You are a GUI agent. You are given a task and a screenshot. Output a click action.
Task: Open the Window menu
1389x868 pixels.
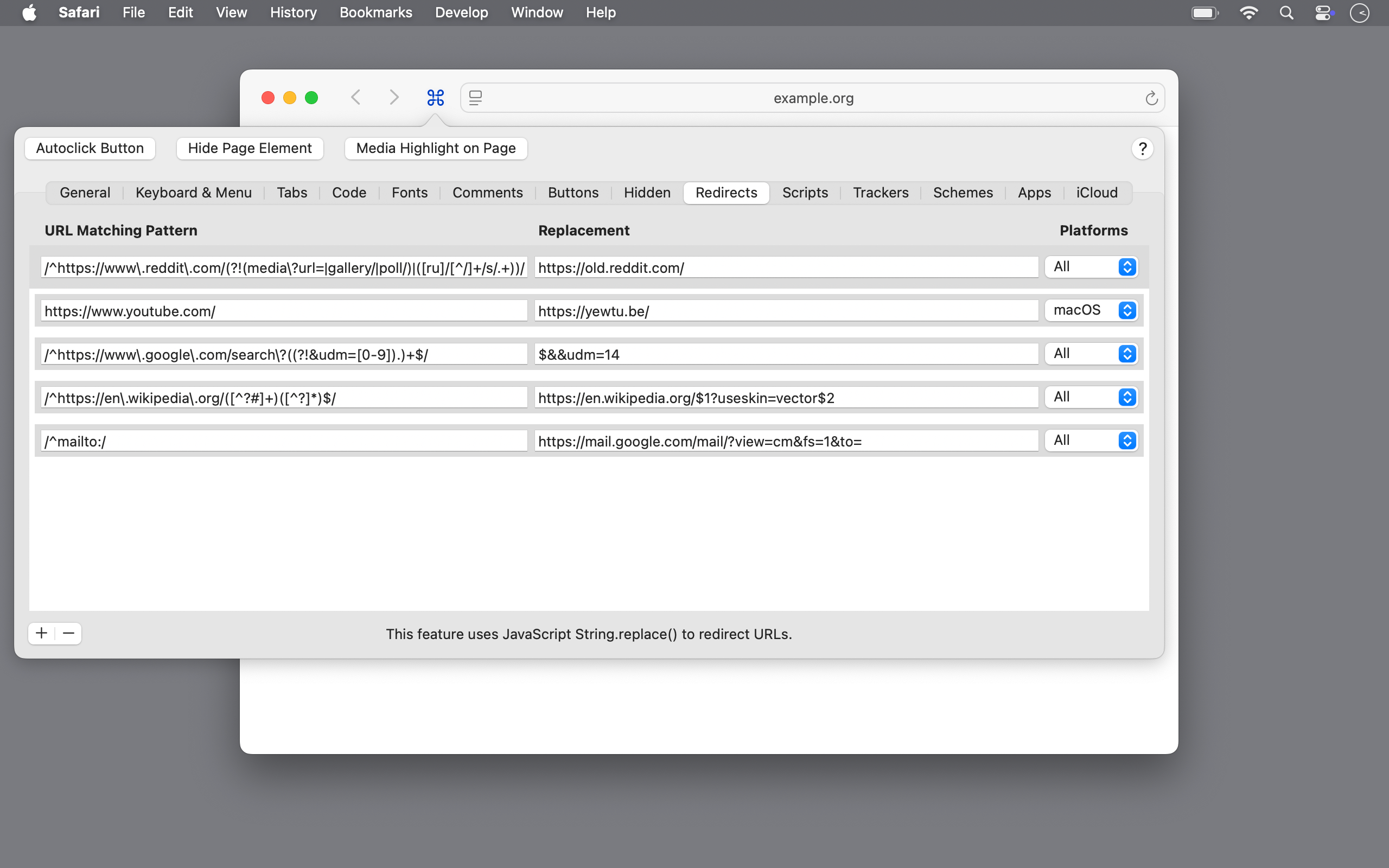pyautogui.click(x=537, y=12)
